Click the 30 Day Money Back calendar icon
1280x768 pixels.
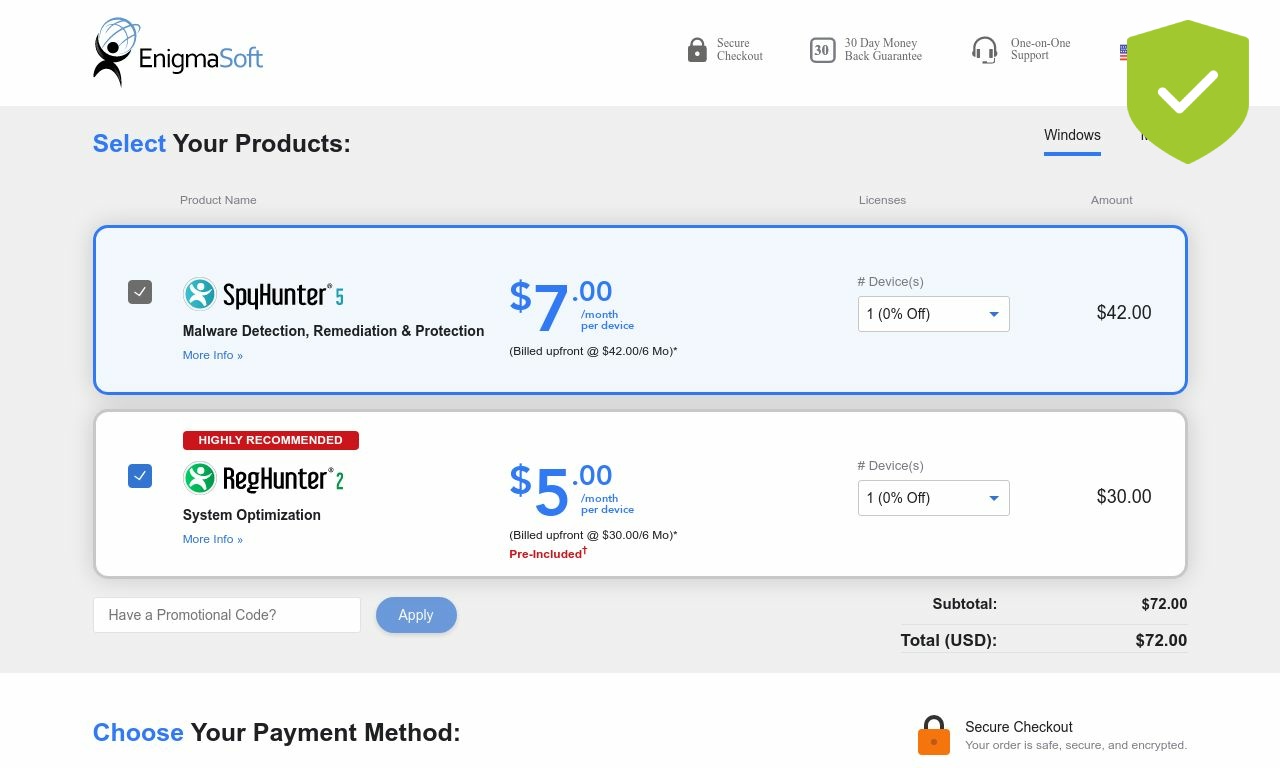click(x=822, y=50)
